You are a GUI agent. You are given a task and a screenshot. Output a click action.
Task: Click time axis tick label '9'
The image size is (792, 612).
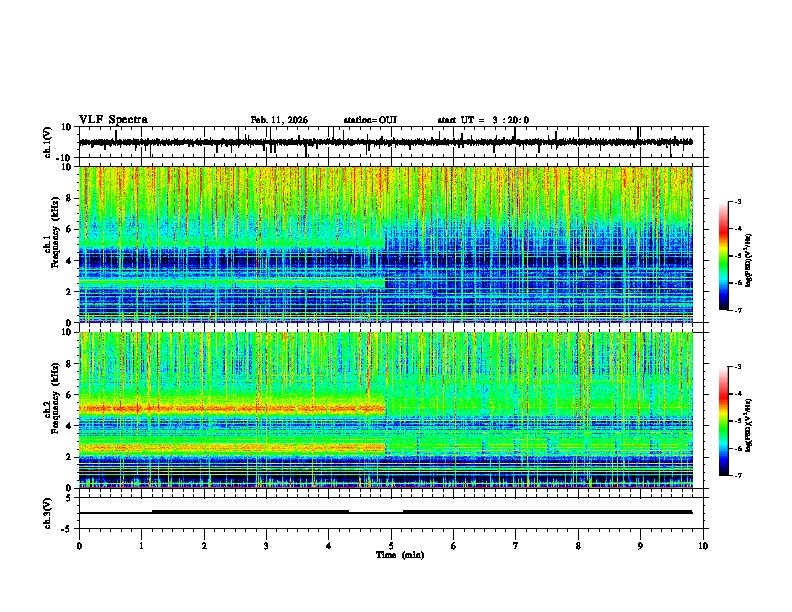[x=640, y=546]
